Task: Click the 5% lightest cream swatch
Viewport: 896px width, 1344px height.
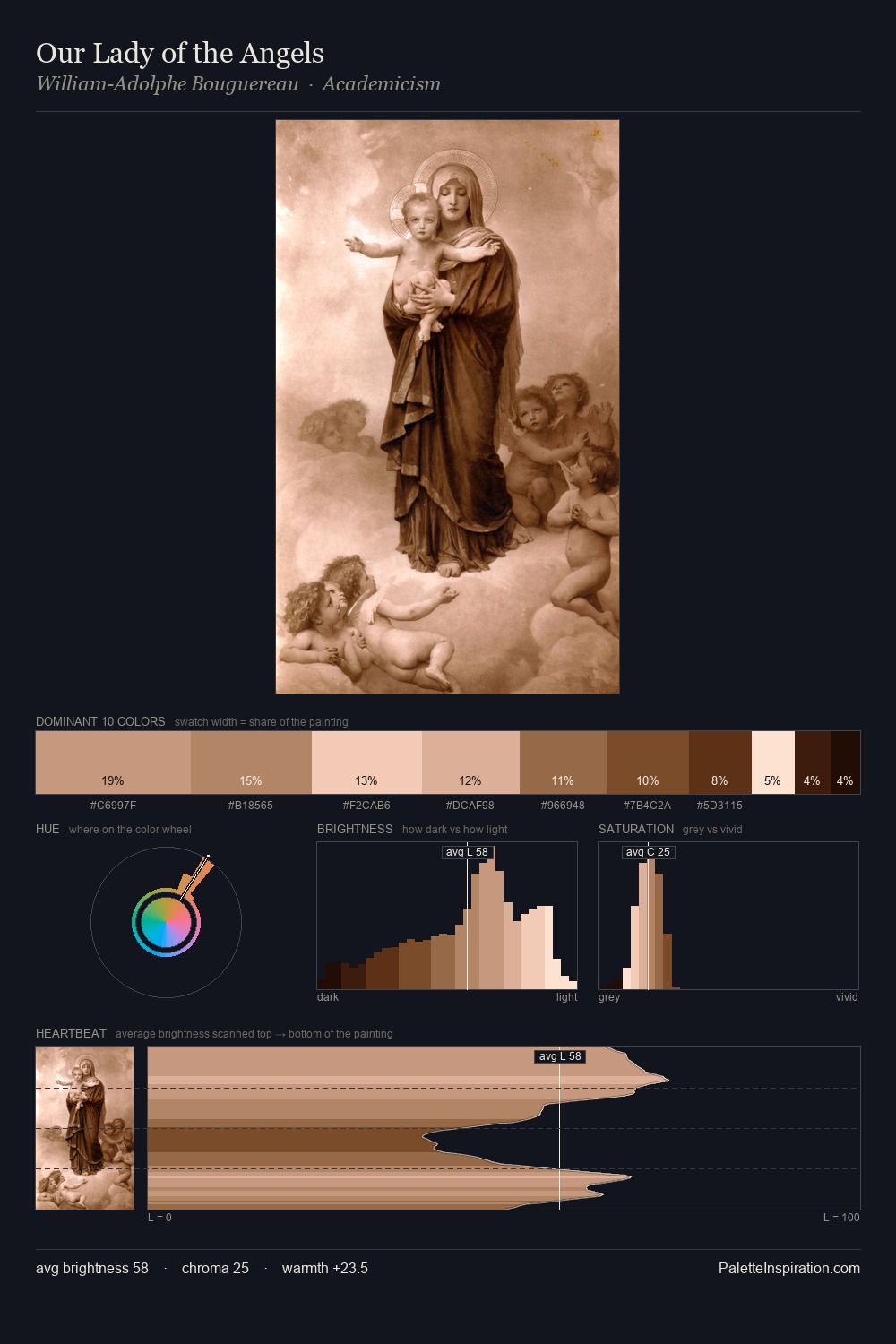Action: pos(773,762)
